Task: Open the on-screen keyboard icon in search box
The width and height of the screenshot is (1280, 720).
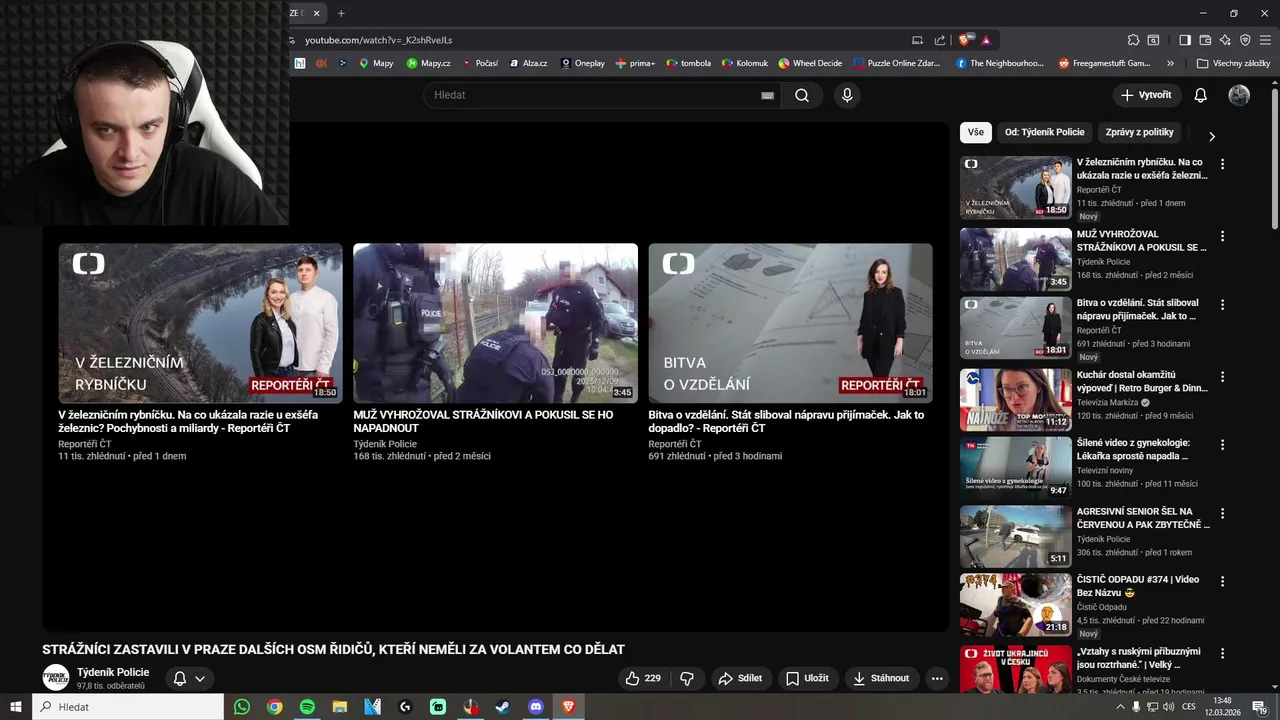Action: pyautogui.click(x=767, y=95)
